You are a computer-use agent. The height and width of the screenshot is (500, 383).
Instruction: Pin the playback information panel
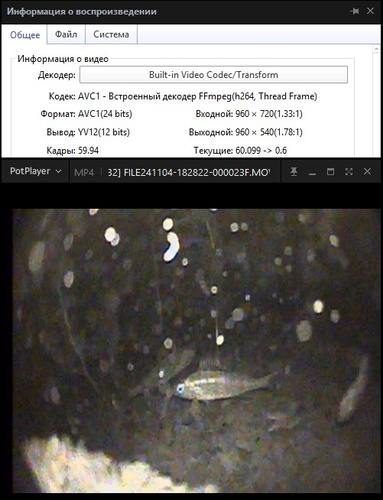355,11
